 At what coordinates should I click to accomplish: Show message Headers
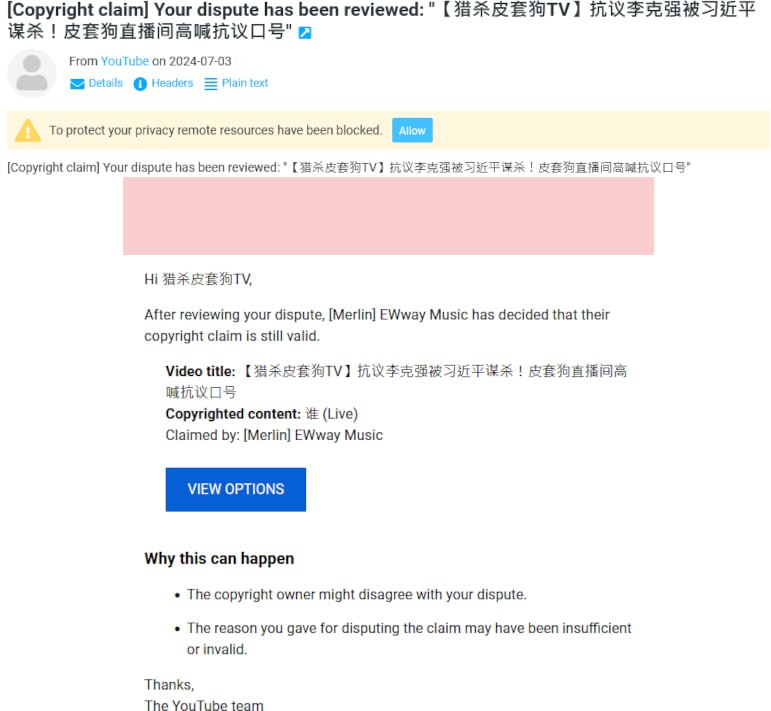coord(172,83)
